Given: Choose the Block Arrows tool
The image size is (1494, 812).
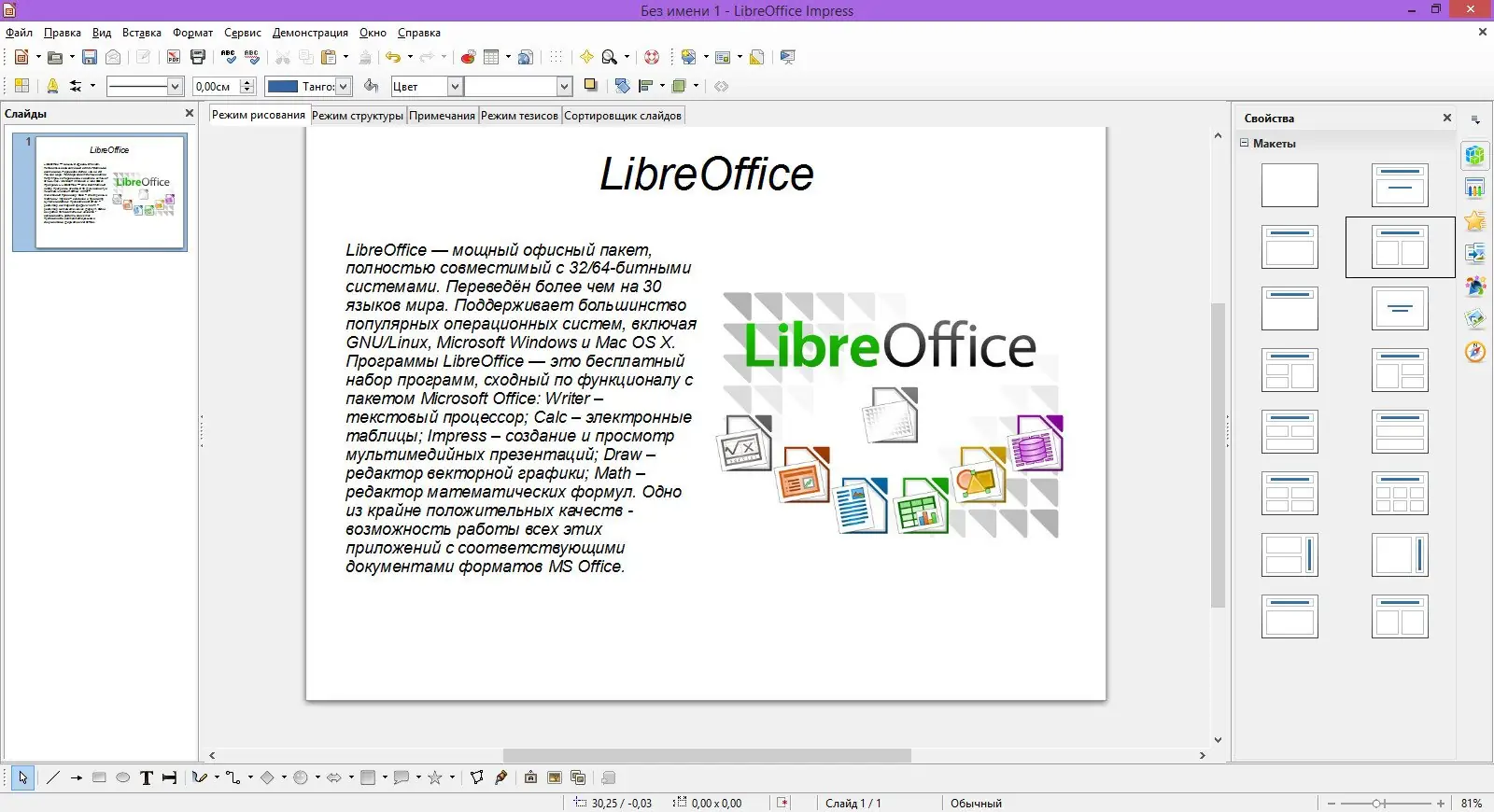Looking at the screenshot, I should coord(334,777).
